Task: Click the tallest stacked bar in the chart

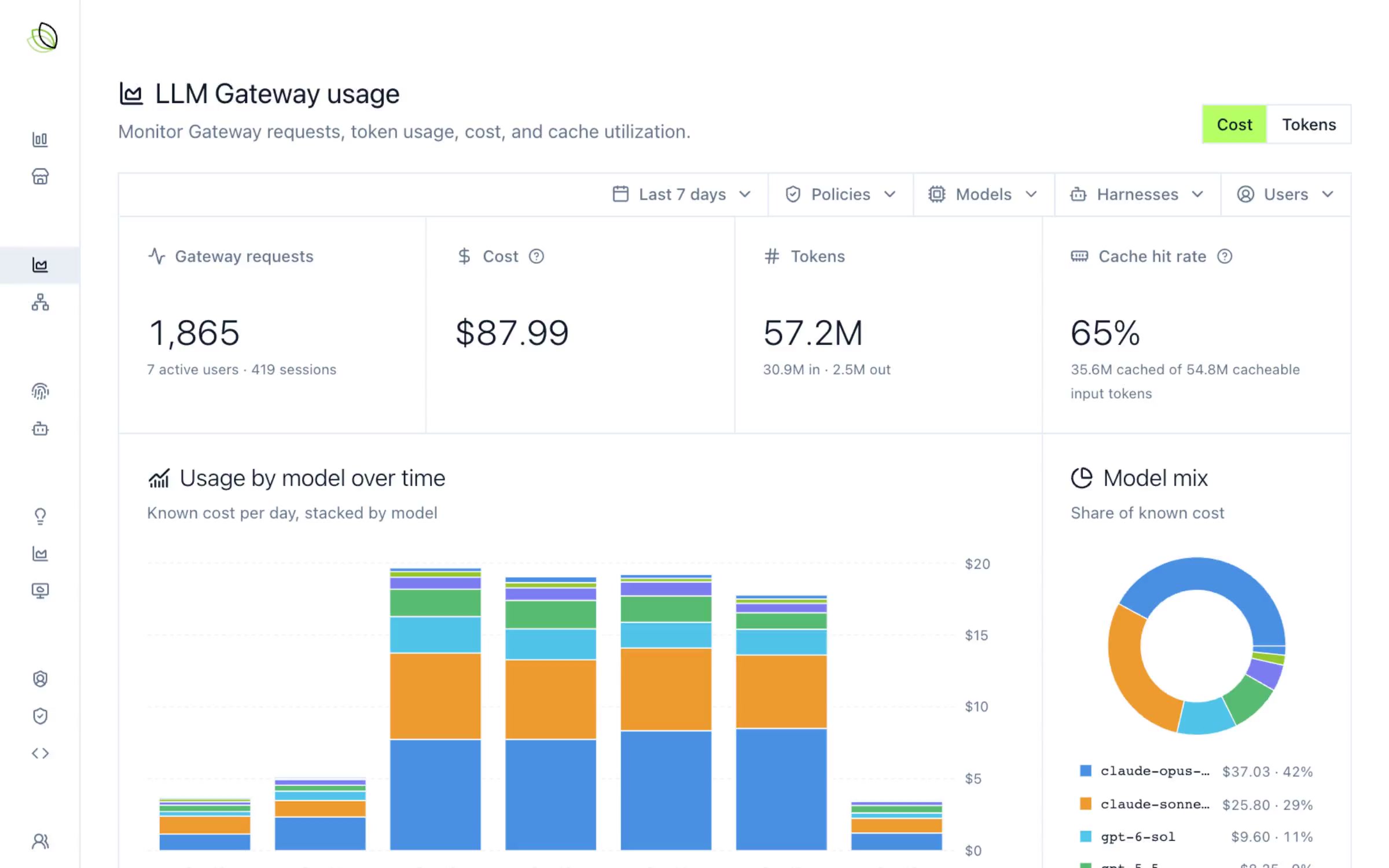Action: (435, 709)
